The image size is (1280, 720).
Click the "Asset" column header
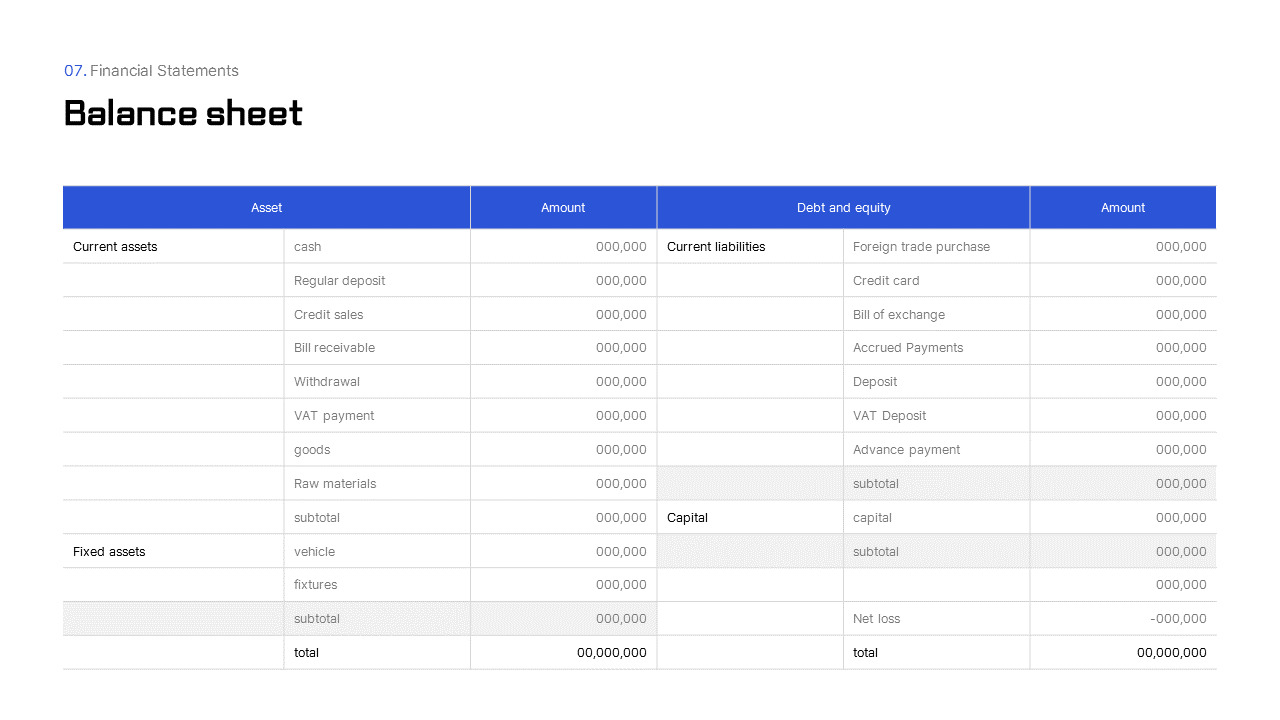point(267,208)
